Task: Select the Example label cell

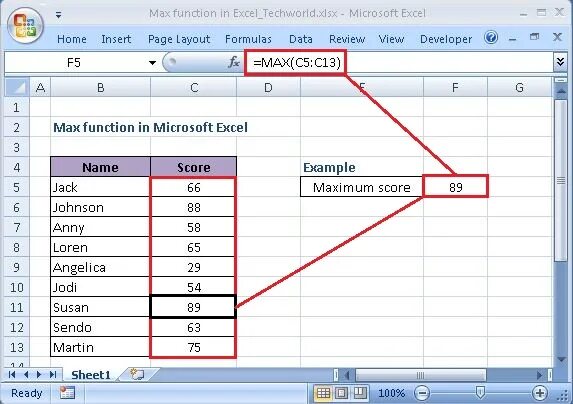Action: tap(362, 167)
